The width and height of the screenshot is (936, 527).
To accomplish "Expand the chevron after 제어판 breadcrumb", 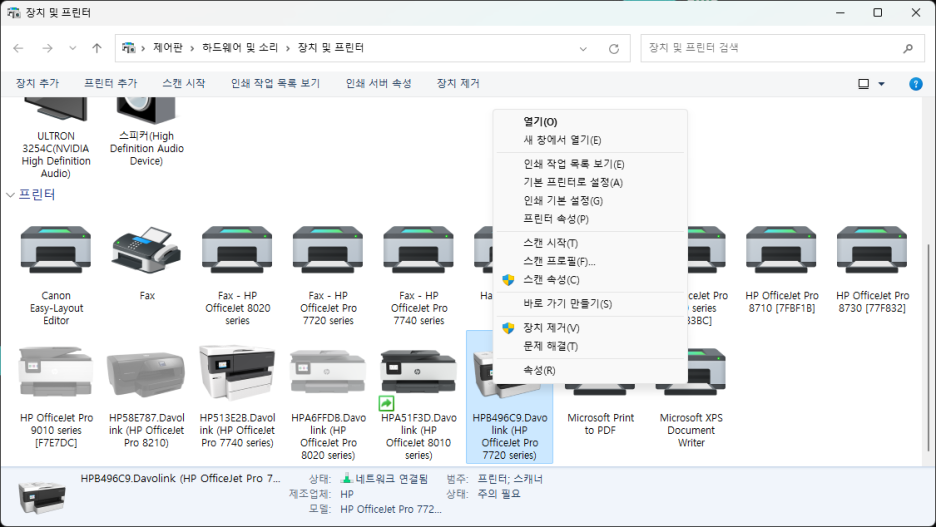I will pyautogui.click(x=192, y=48).
